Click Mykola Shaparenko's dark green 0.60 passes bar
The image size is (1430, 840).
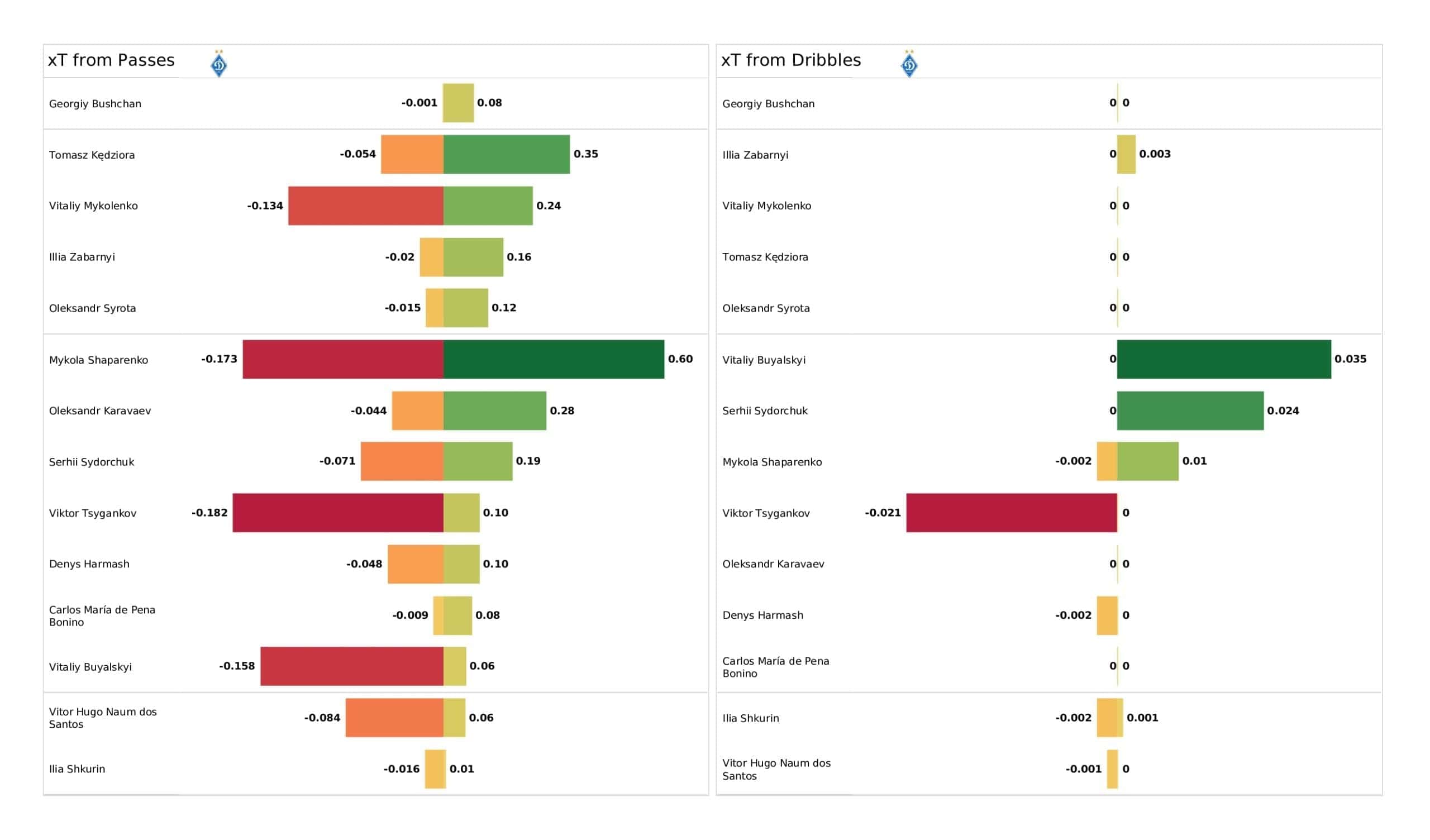point(553,359)
